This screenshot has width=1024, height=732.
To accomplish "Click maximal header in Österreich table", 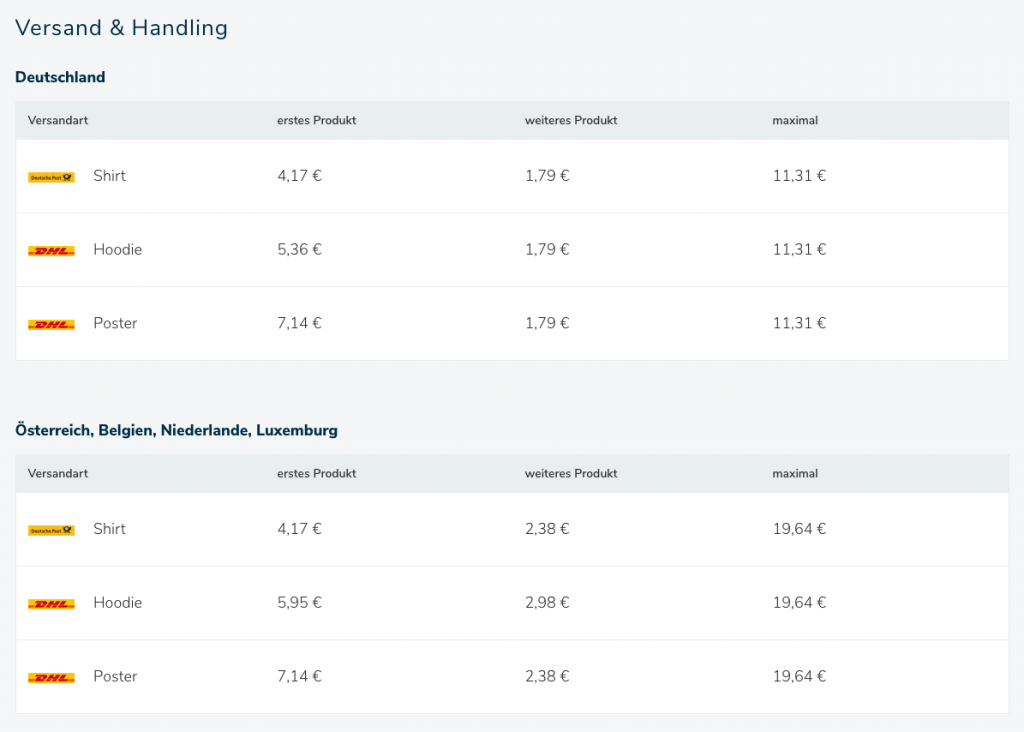I will [795, 473].
